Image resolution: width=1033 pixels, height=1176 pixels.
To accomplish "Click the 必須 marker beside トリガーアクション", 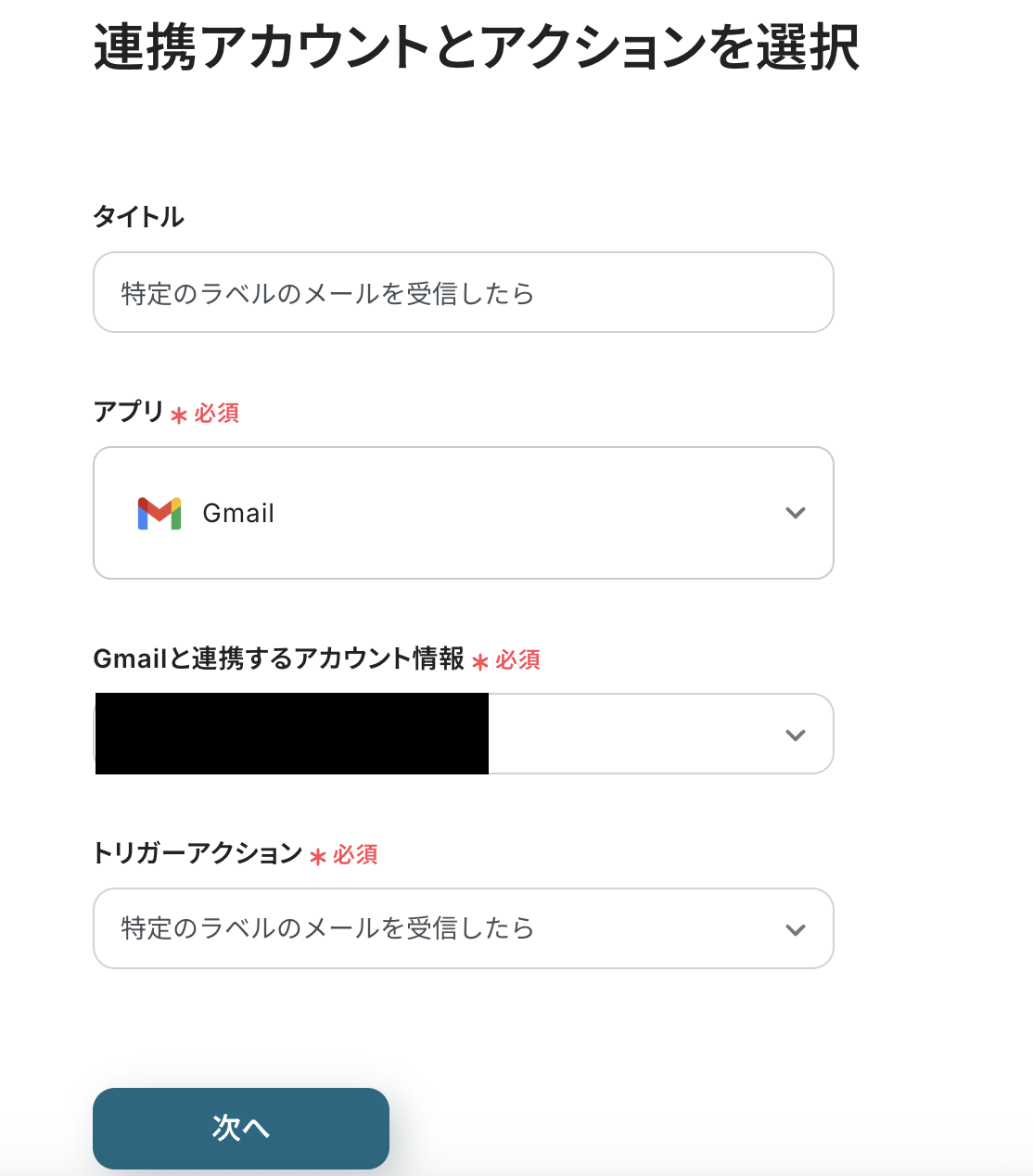I will click(355, 854).
